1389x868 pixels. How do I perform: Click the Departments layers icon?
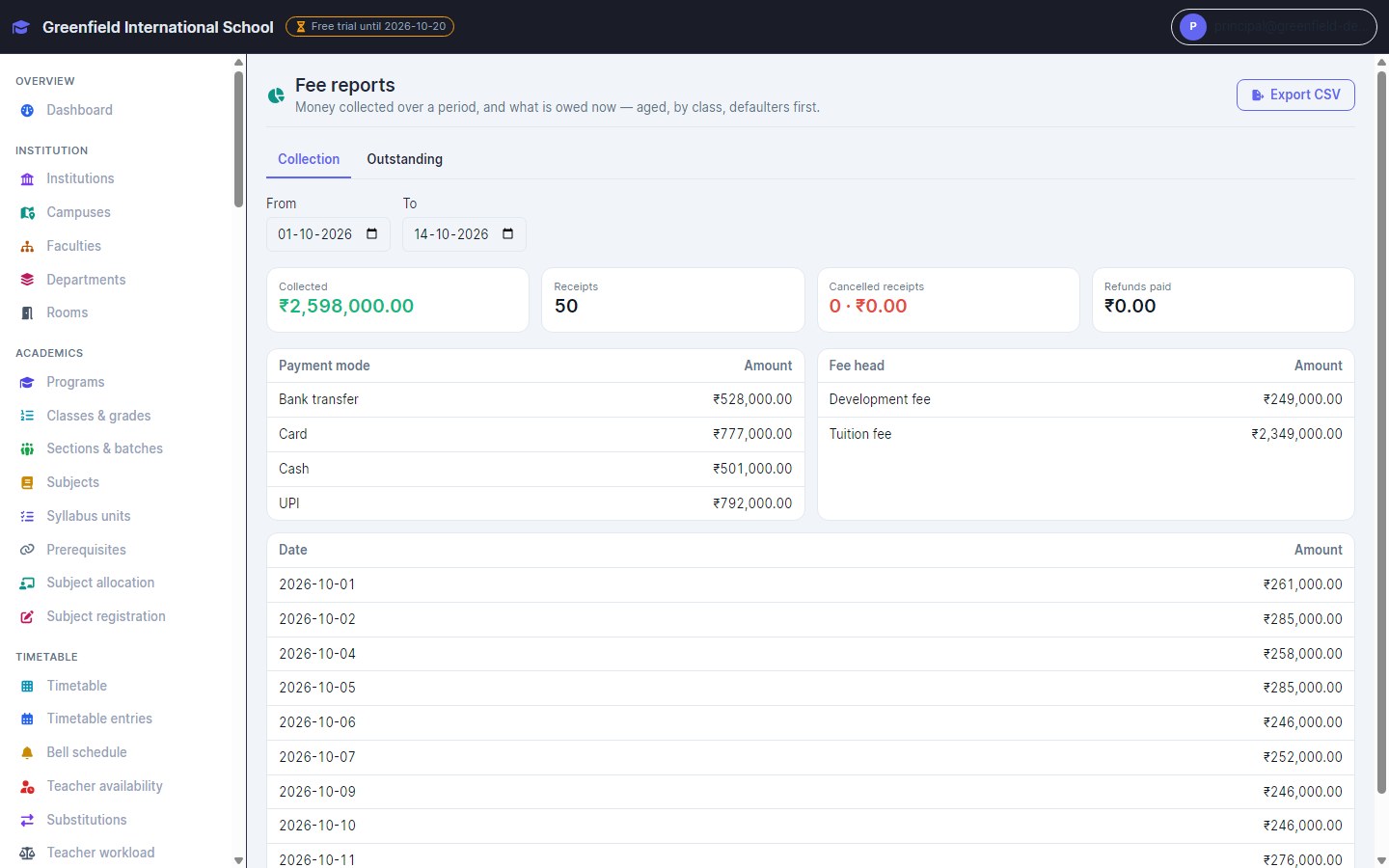tap(27, 280)
